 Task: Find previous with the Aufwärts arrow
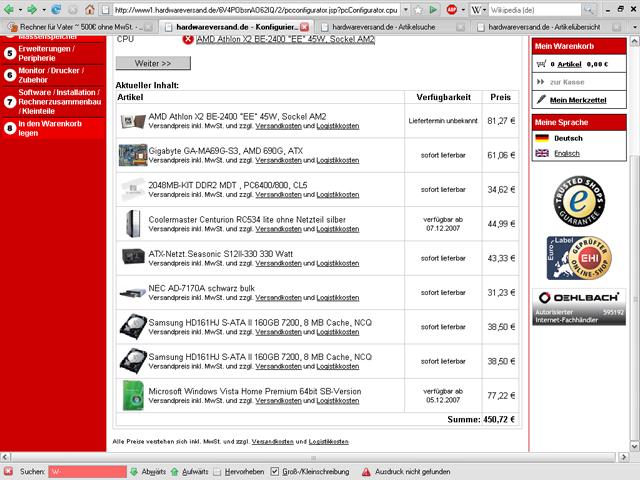point(175,472)
